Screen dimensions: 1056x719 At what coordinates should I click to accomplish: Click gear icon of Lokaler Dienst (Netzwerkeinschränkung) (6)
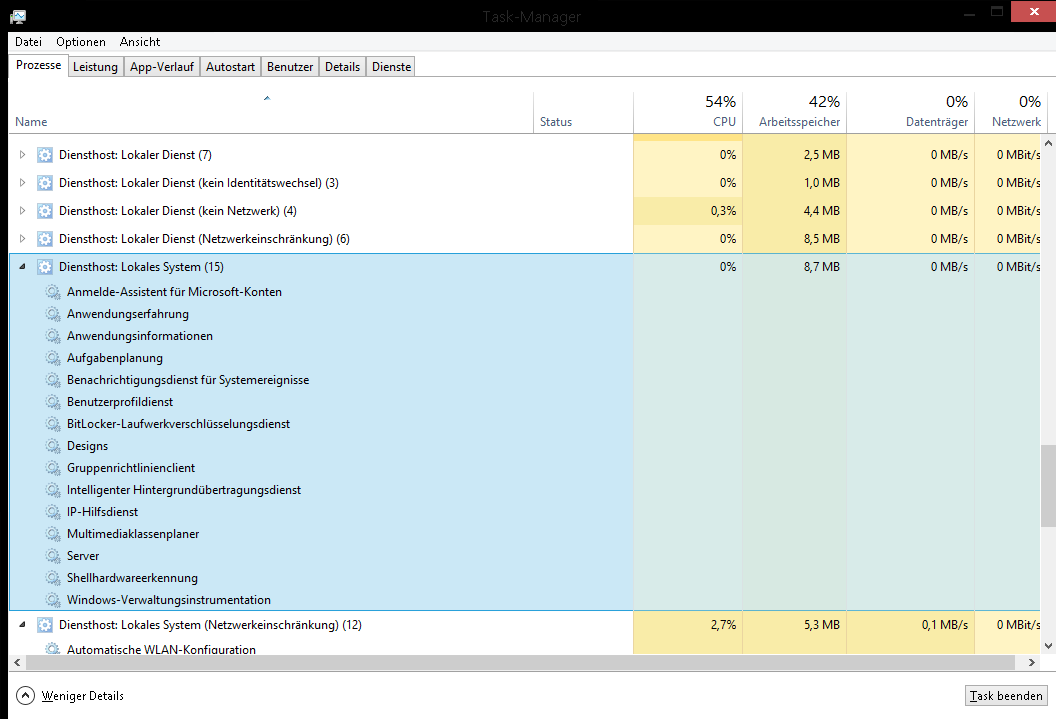44,239
